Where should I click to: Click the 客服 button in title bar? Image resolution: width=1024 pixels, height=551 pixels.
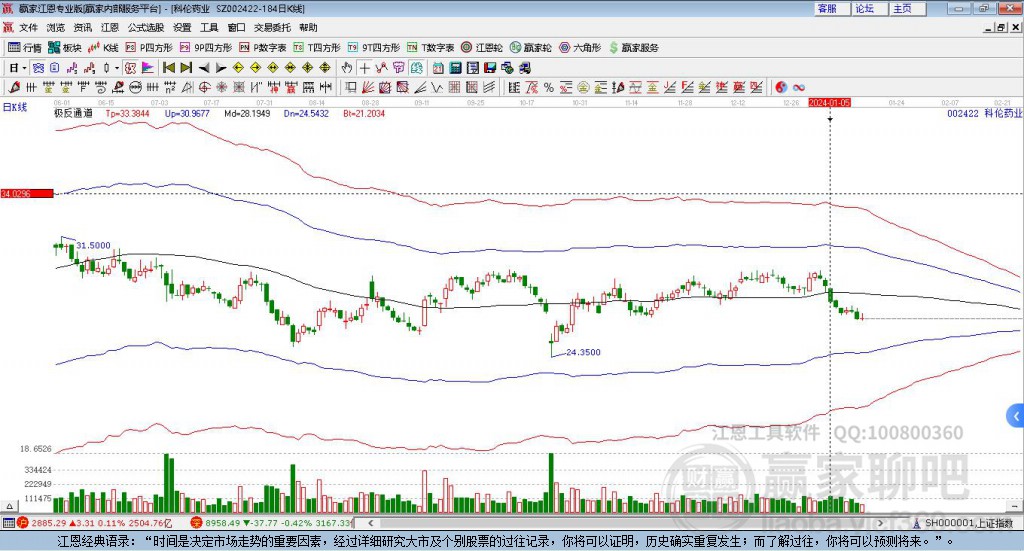(831, 8)
